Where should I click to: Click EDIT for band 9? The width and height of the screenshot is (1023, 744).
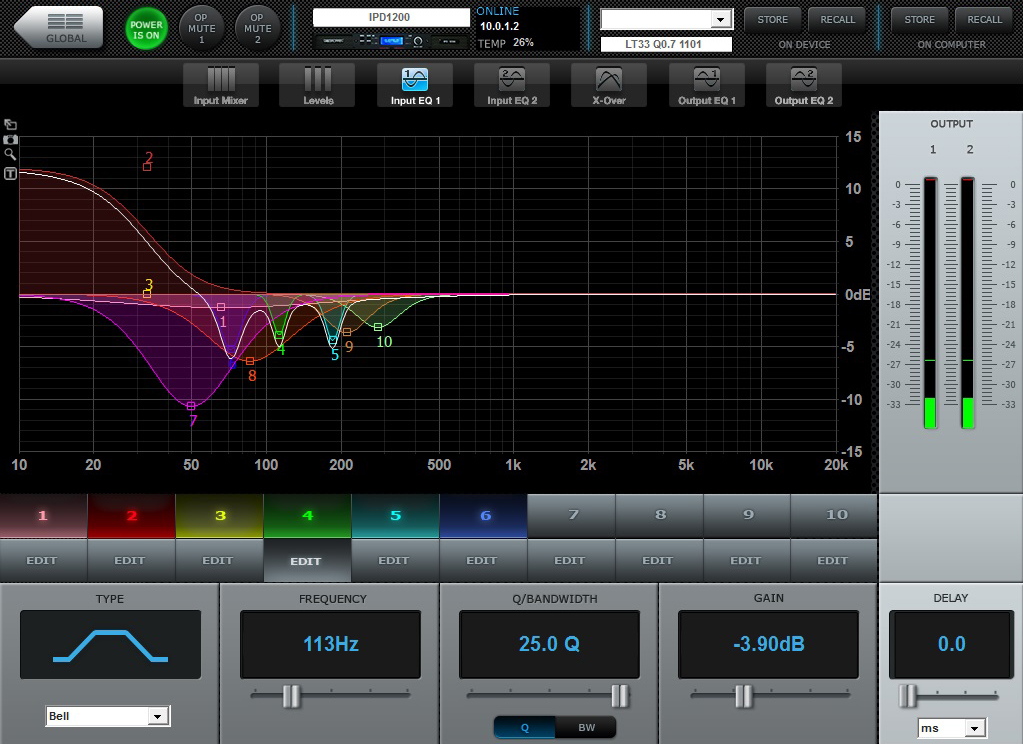[747, 560]
